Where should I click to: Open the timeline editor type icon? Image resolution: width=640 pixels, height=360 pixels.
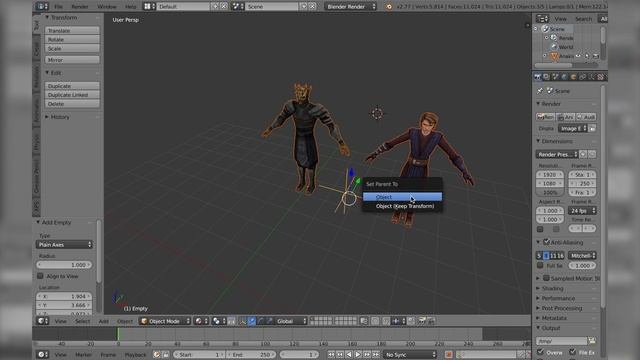[x=42, y=354]
